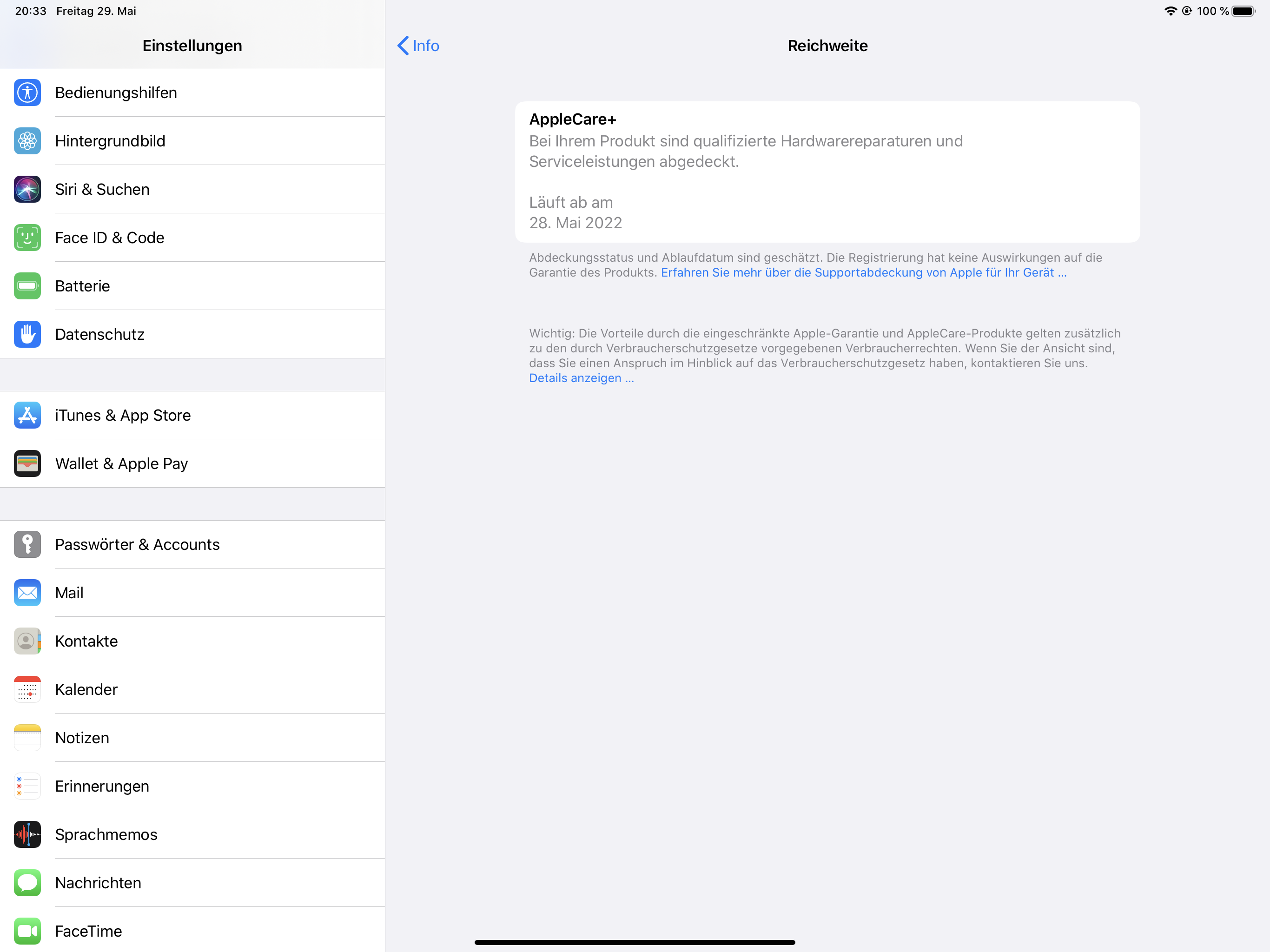Tap the iTunes & App Store icon

(27, 415)
